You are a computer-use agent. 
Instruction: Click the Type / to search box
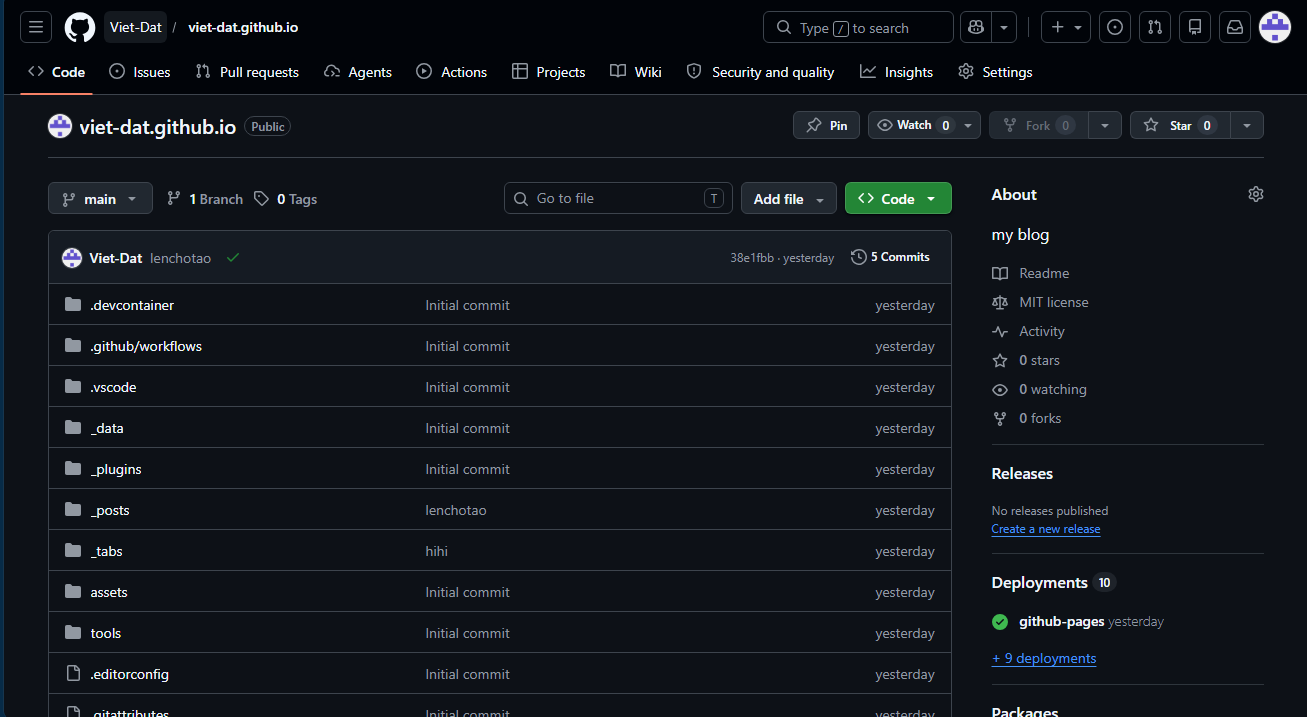[x=858, y=28]
